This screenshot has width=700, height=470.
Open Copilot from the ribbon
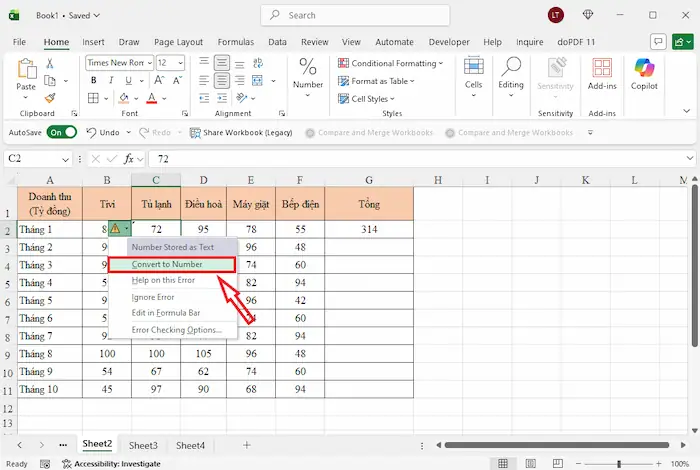click(644, 75)
